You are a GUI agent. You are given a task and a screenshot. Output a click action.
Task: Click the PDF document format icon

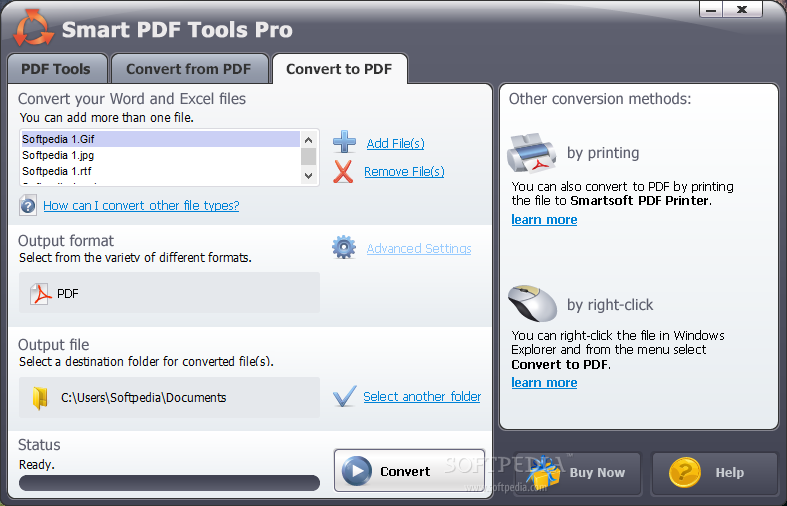click(40, 294)
